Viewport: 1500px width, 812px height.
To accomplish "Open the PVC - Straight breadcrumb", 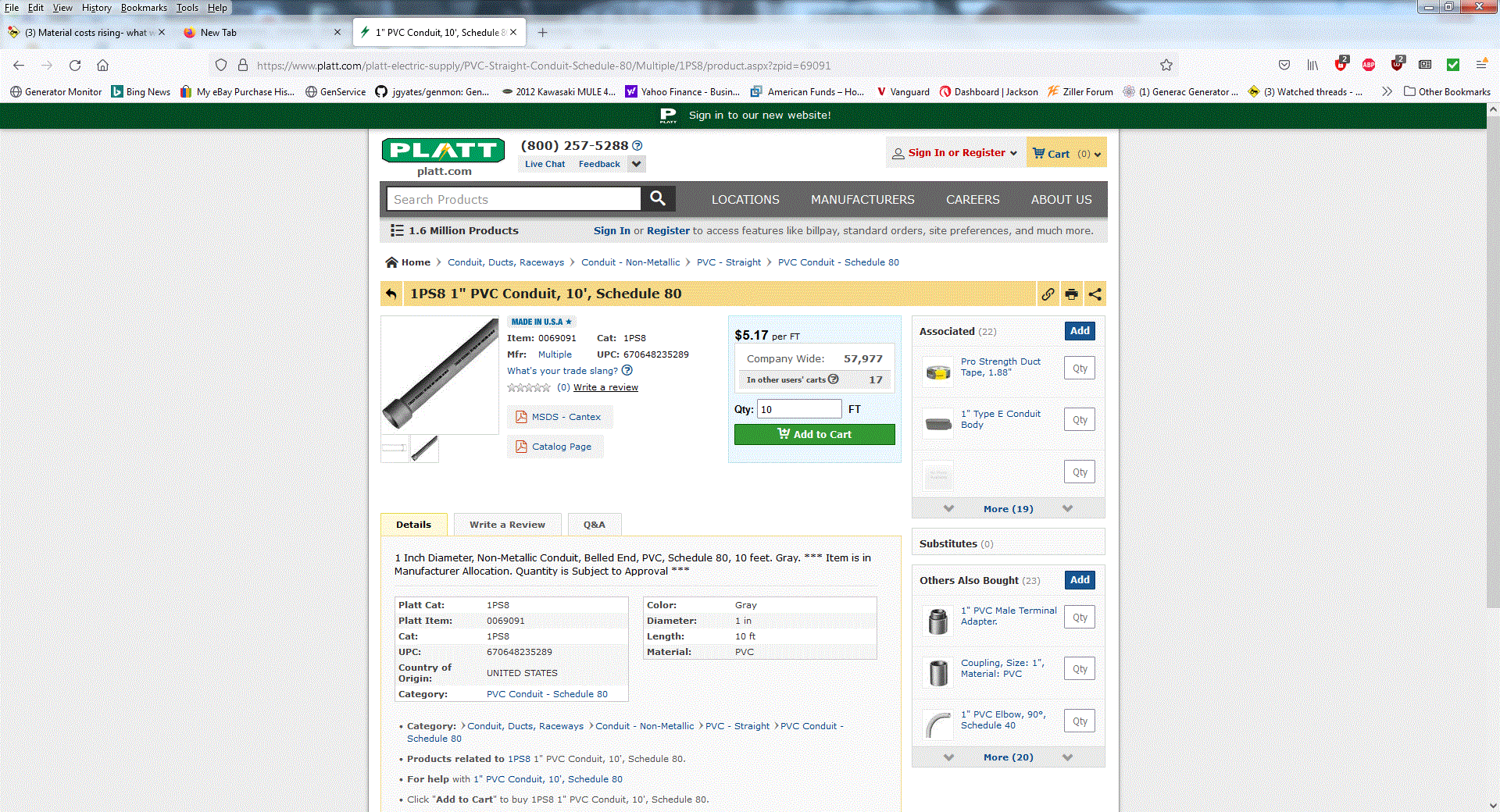I will click(x=728, y=262).
